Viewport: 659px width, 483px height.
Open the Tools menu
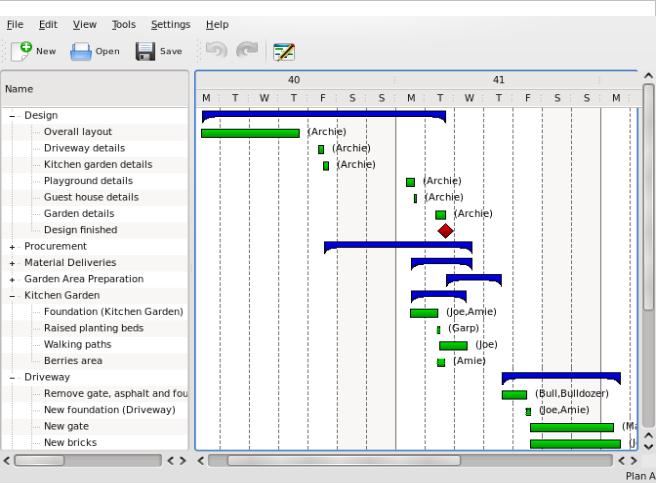pos(124,24)
